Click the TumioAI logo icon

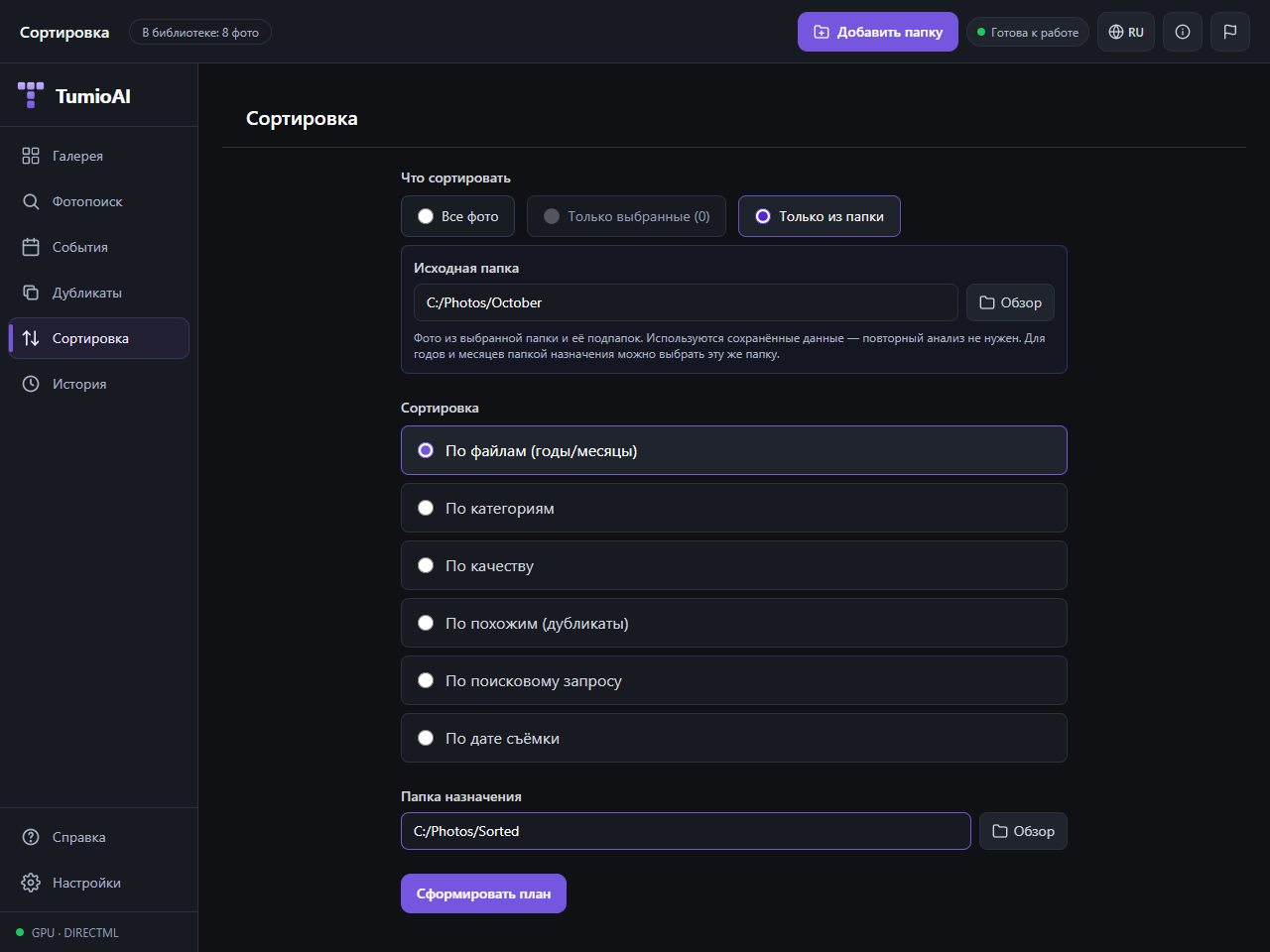31,95
